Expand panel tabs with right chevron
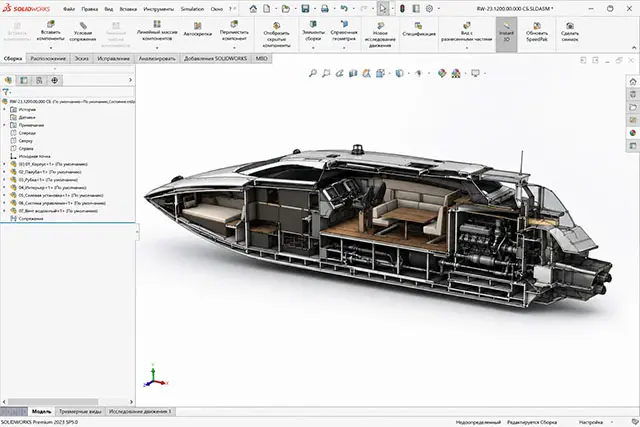 (x=131, y=80)
